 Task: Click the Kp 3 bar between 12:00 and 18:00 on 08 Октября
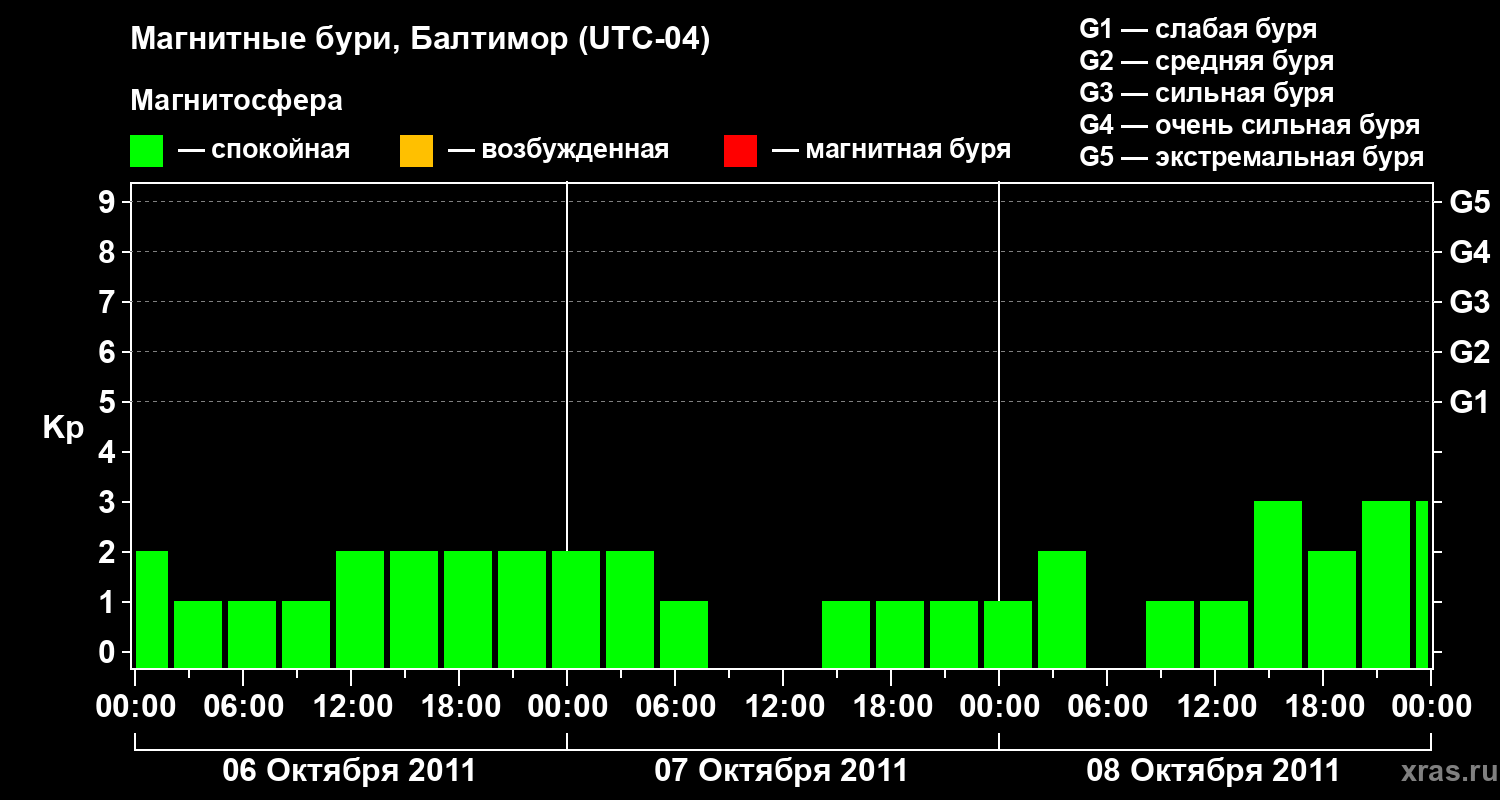pyautogui.click(x=1278, y=584)
